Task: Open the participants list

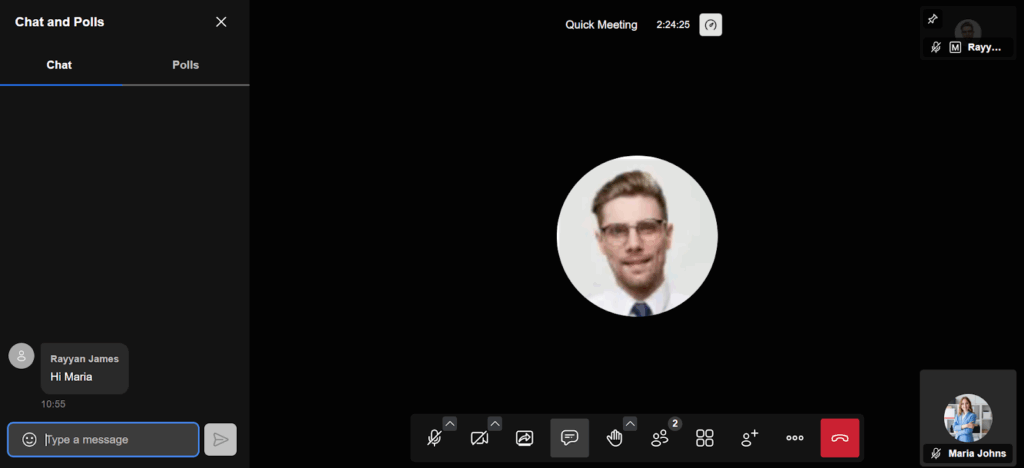Action: (660, 438)
